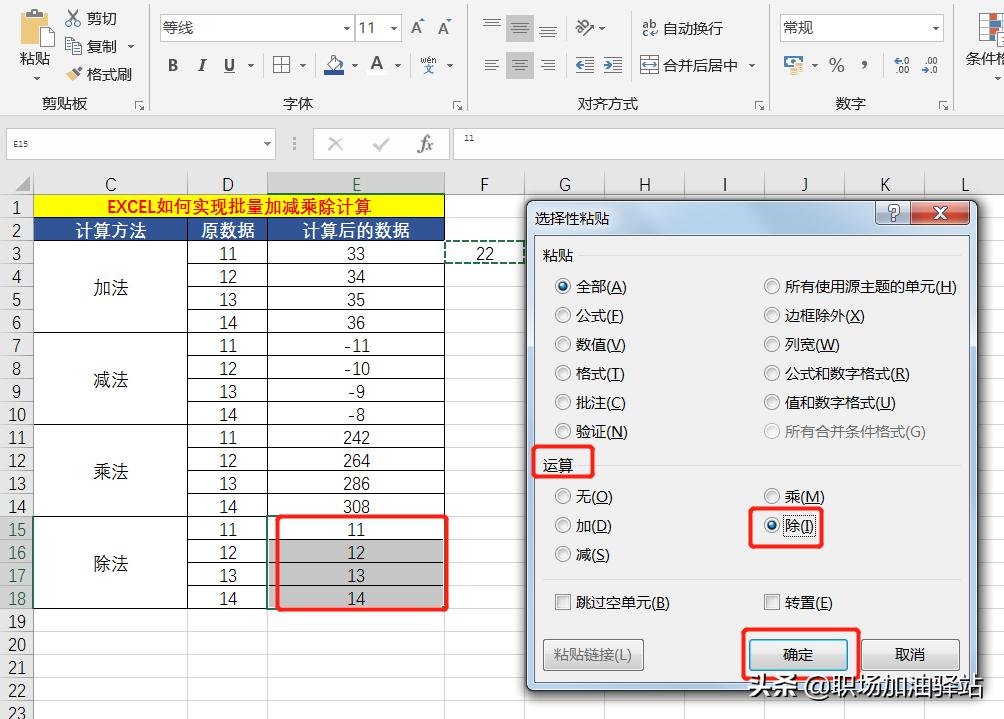Click the Insert Function (fx) icon
1004x719 pixels.
[x=426, y=143]
